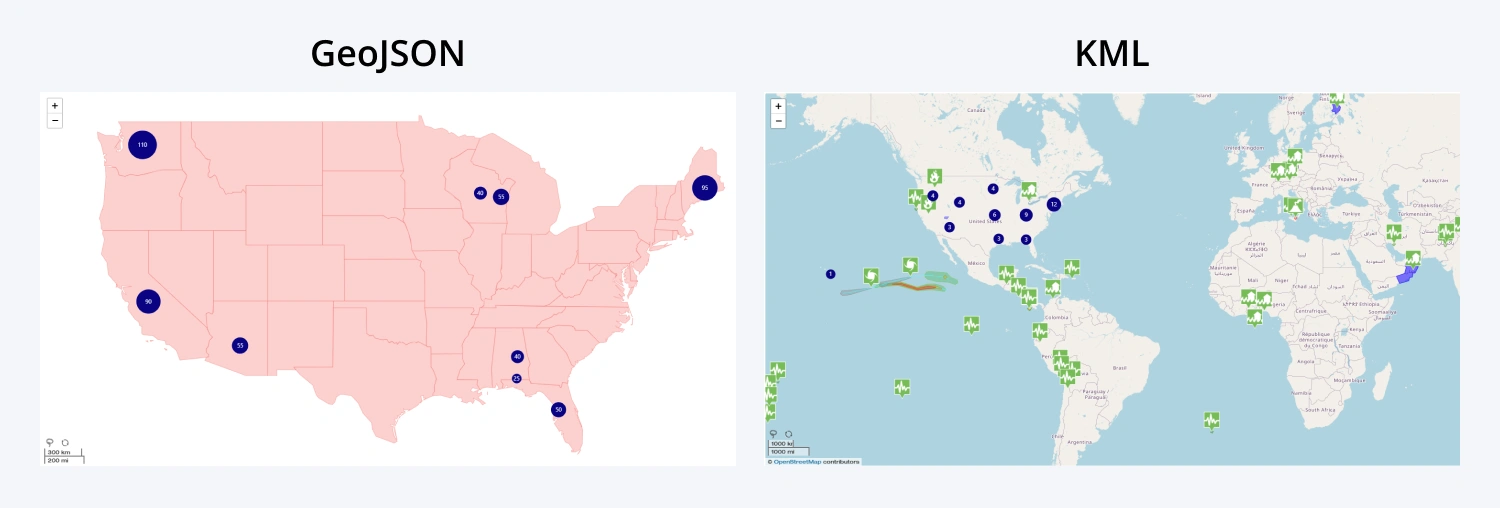The width and height of the screenshot is (1500, 508).
Task: Click the 25 cluster marker on GeoJSON map
Action: [517, 378]
